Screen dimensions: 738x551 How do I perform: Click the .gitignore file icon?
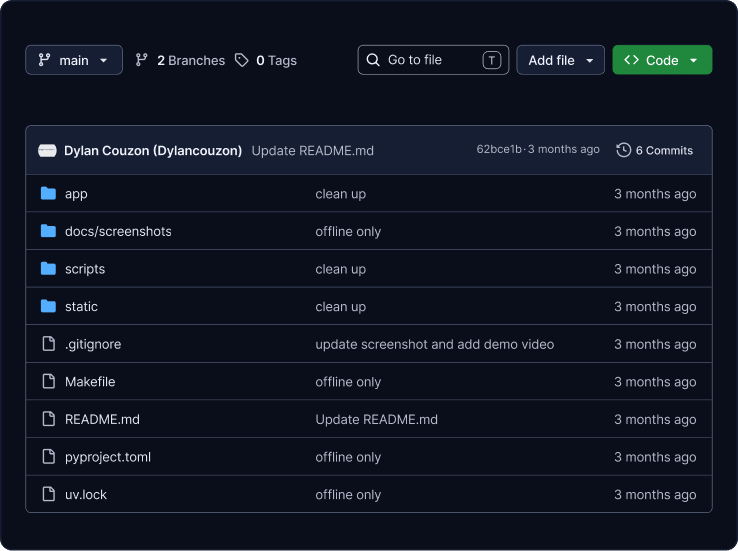[x=48, y=343]
